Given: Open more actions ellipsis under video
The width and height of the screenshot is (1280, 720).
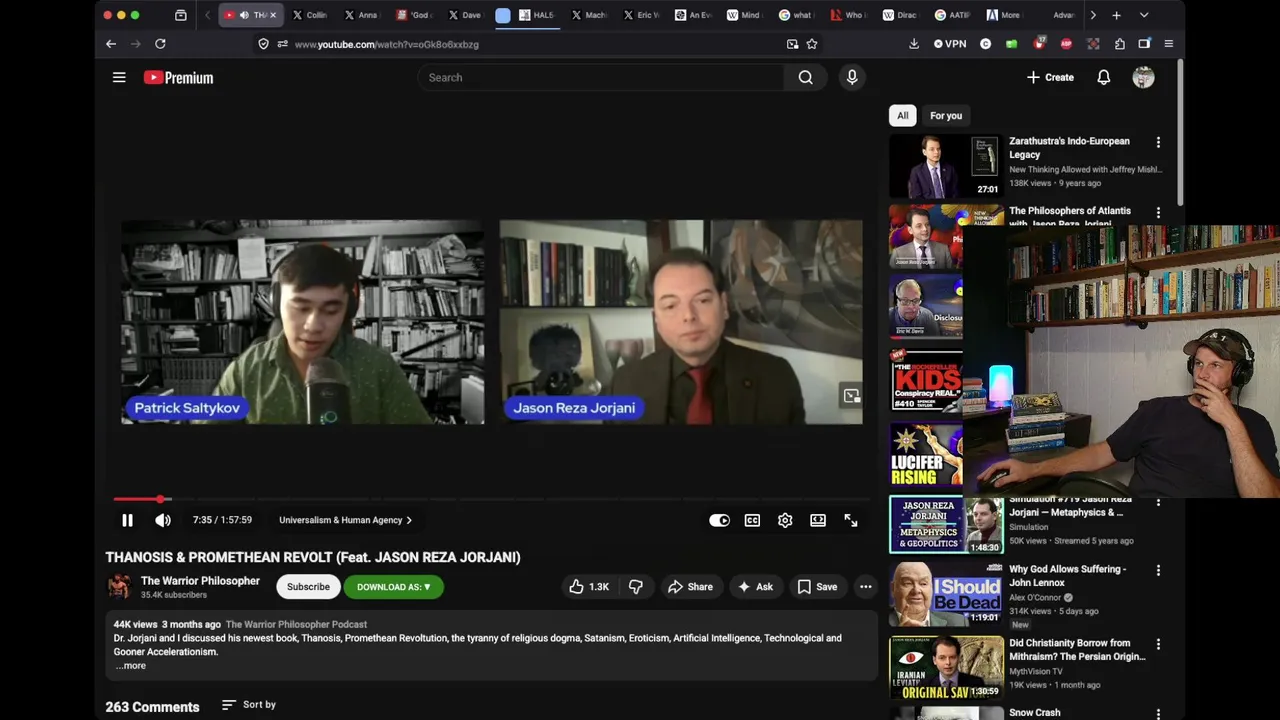Looking at the screenshot, I should point(866,587).
